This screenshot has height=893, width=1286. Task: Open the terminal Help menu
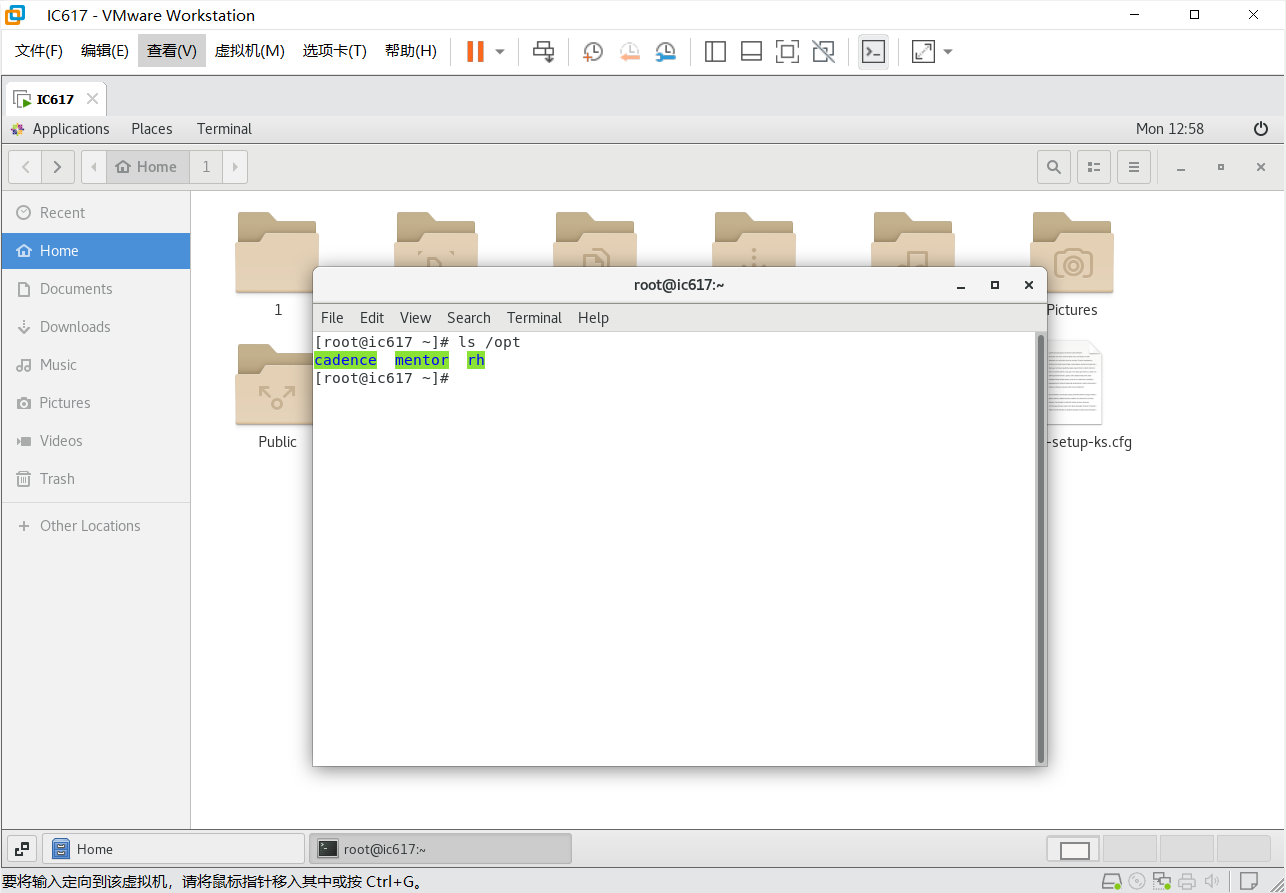coord(593,318)
